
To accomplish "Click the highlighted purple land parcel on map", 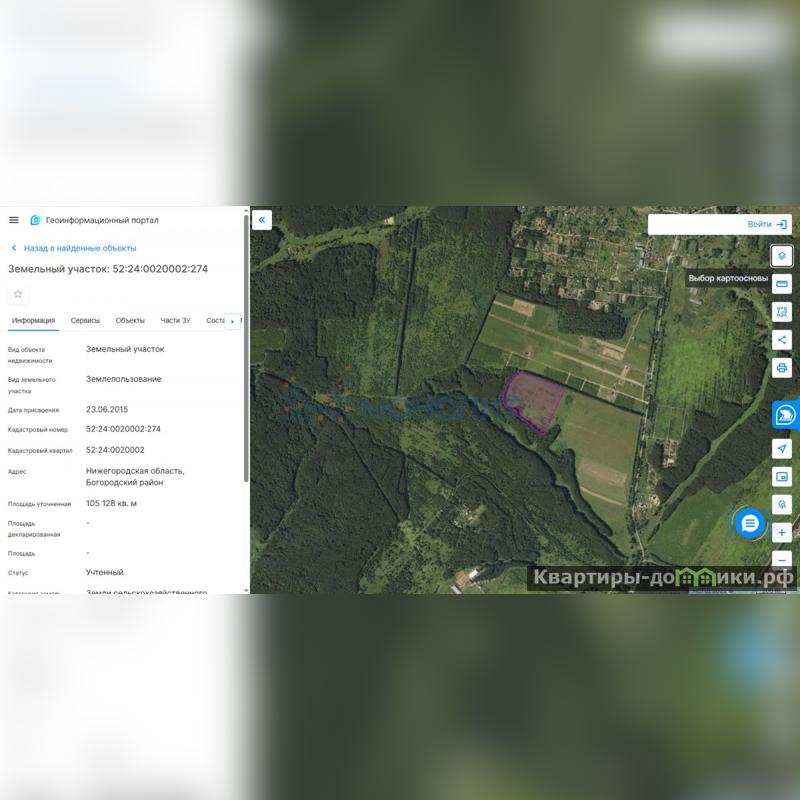I will point(534,402).
